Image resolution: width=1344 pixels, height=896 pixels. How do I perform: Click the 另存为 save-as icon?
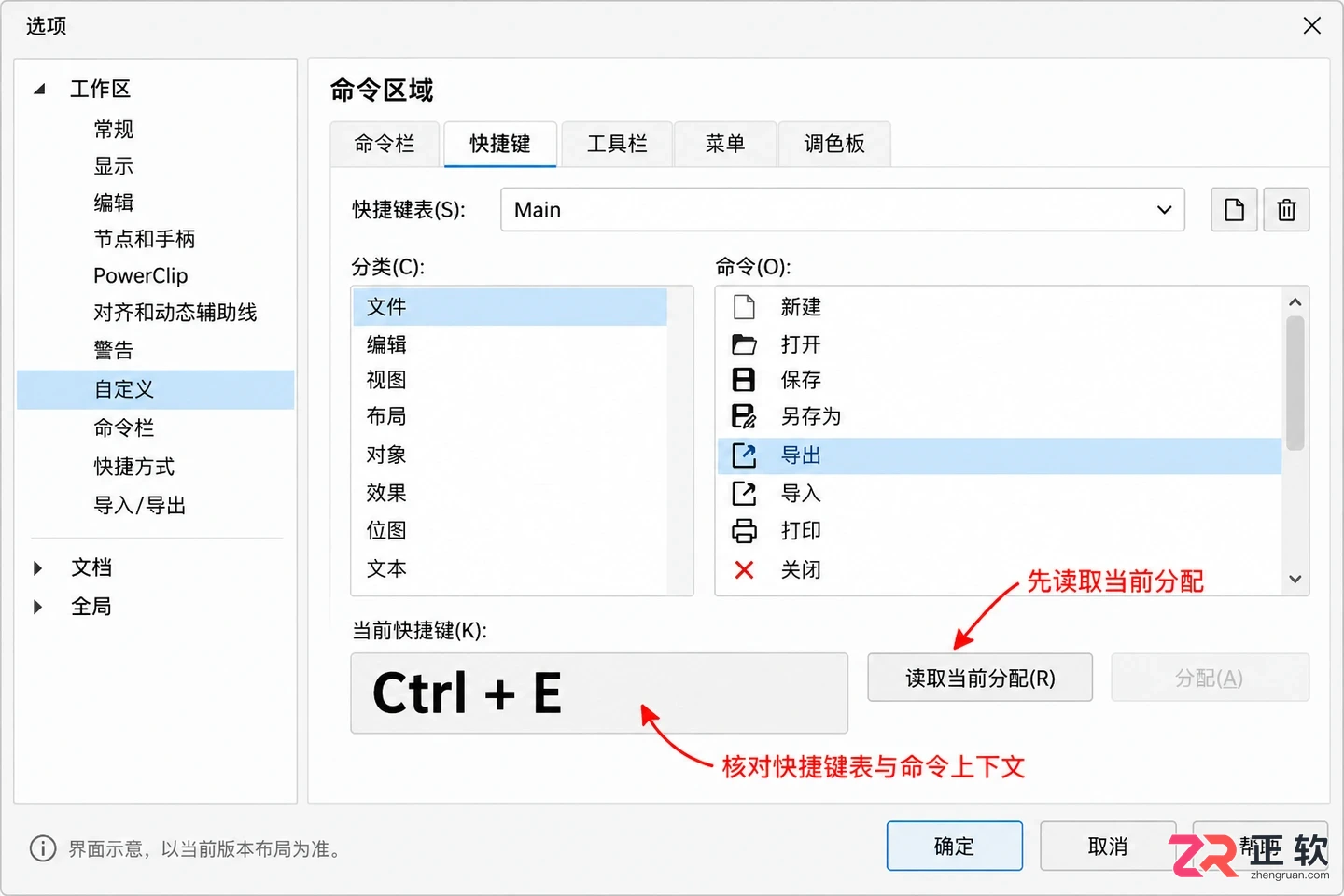[x=744, y=416]
